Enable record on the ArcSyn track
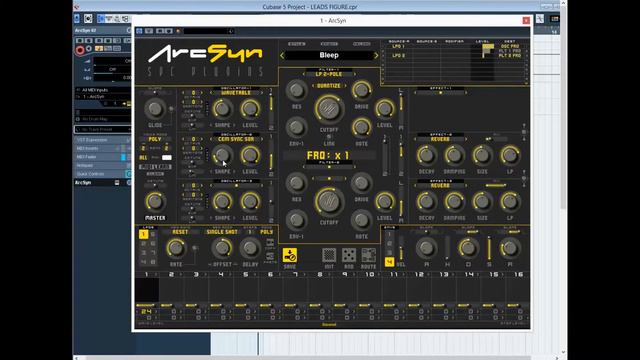The height and width of the screenshot is (360, 640). click(x=80, y=50)
